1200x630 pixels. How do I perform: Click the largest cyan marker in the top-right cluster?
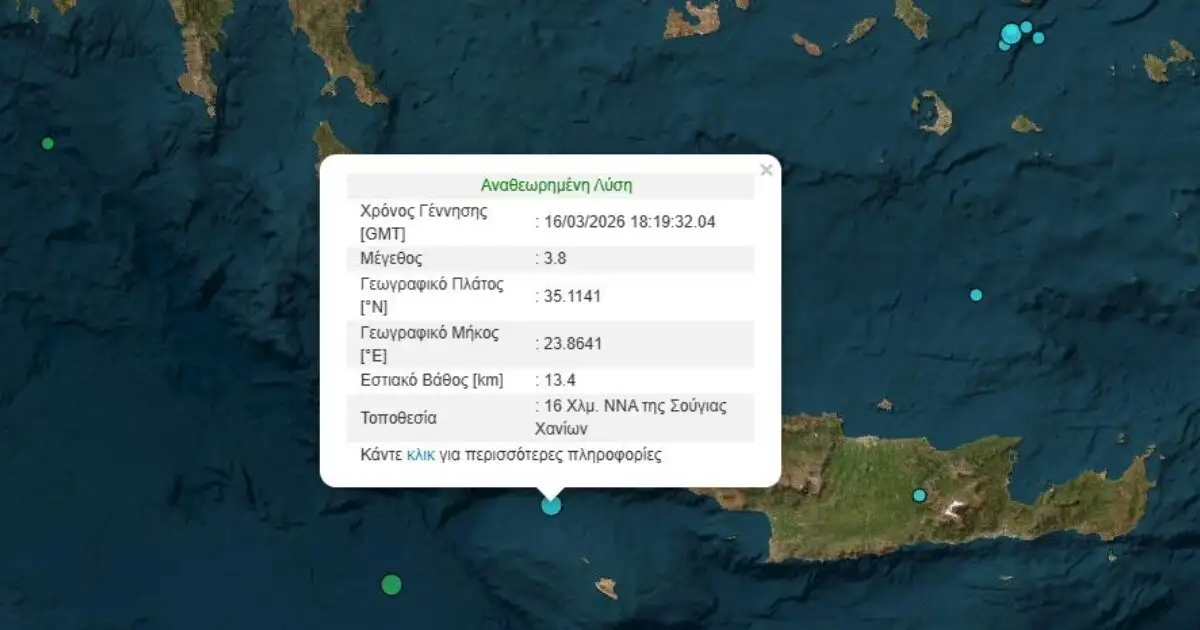(x=1011, y=35)
